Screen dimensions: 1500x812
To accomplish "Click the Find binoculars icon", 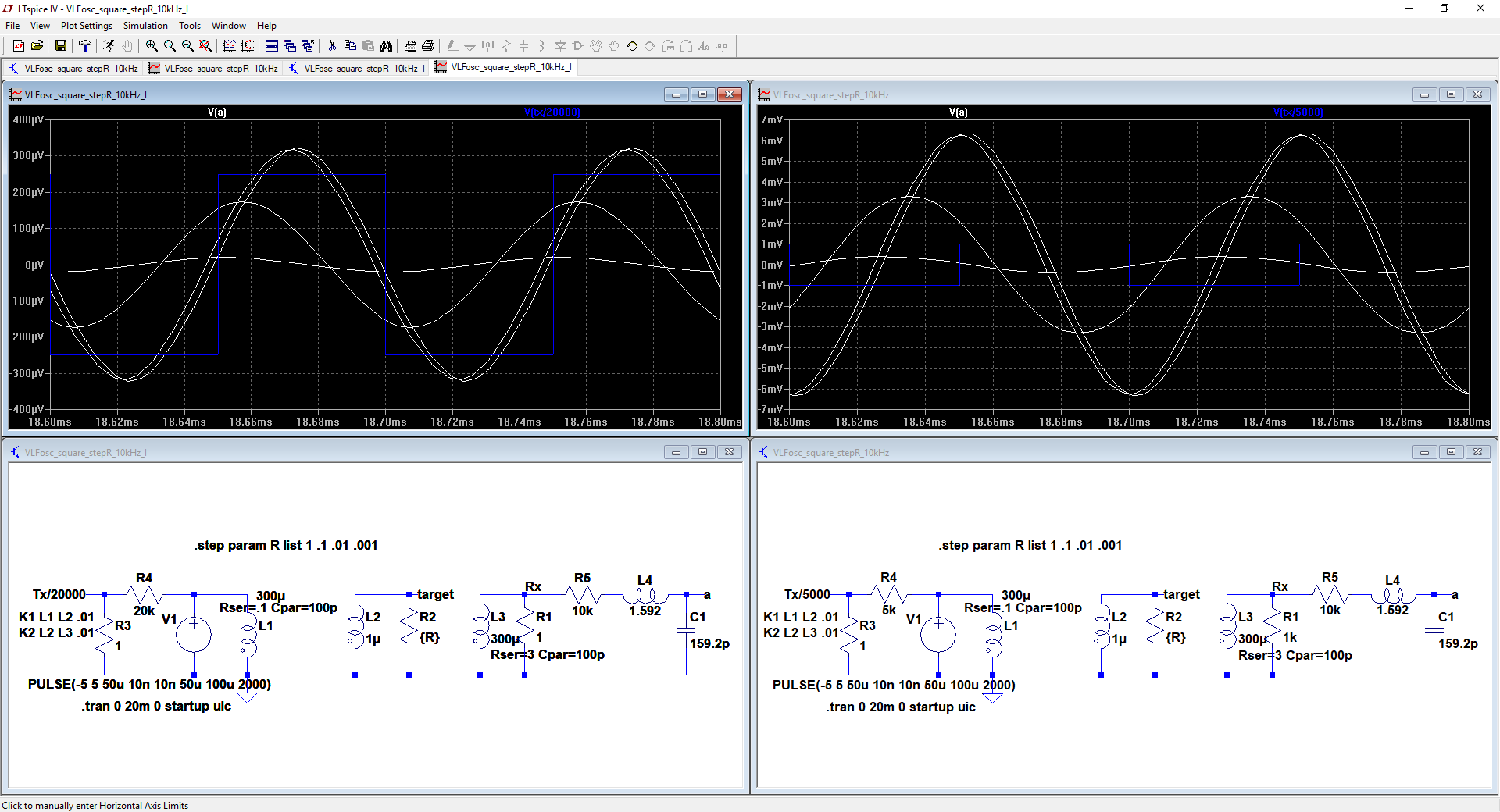I will coord(386,46).
